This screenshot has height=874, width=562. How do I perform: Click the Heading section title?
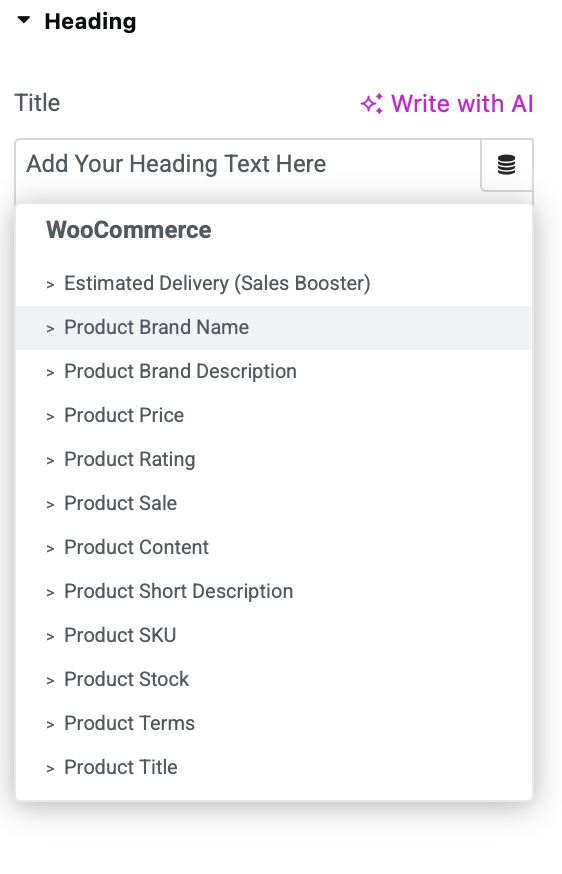(x=90, y=21)
